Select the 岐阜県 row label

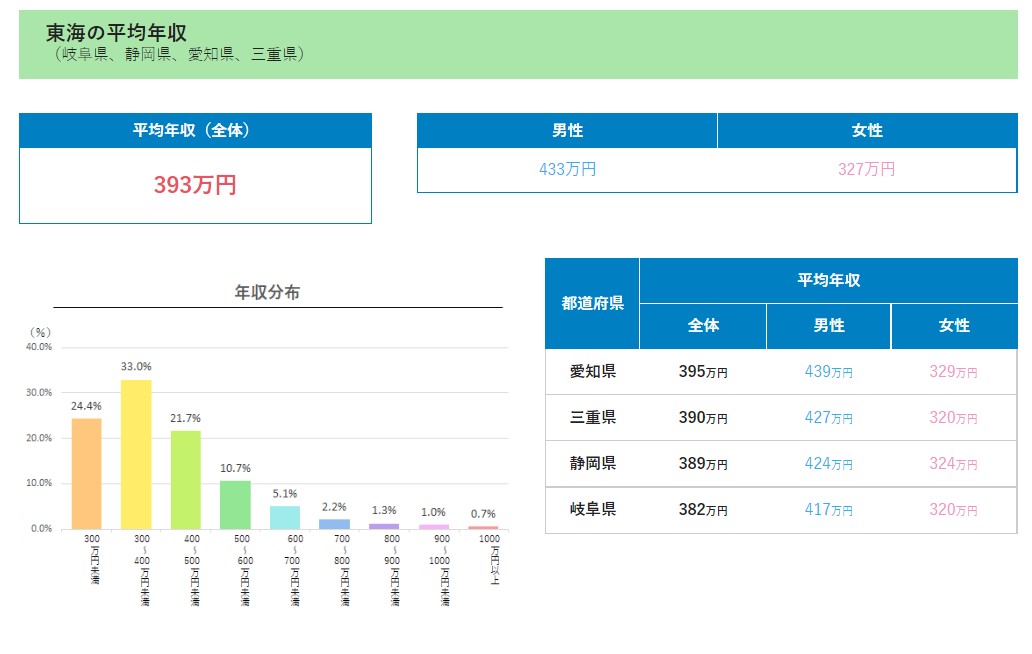pos(592,509)
